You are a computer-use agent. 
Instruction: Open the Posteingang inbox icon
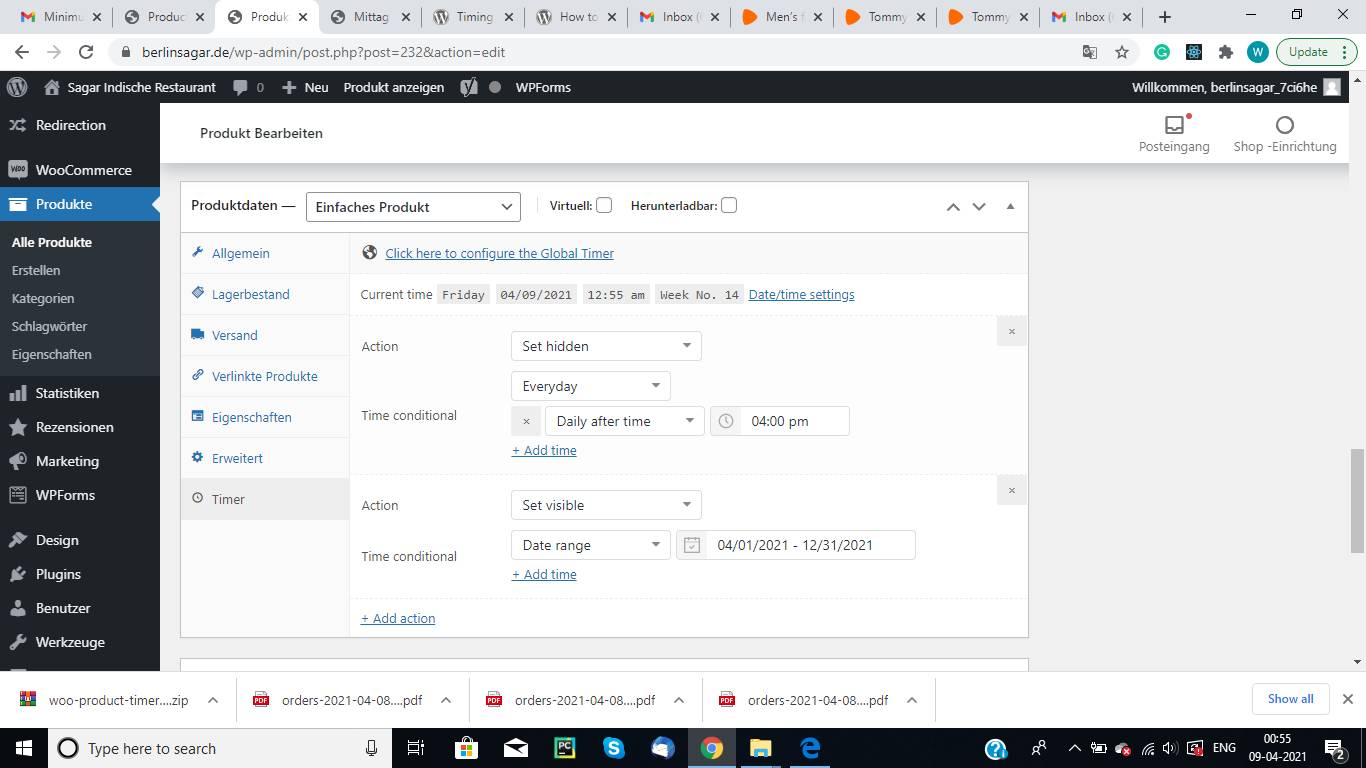tap(1174, 125)
